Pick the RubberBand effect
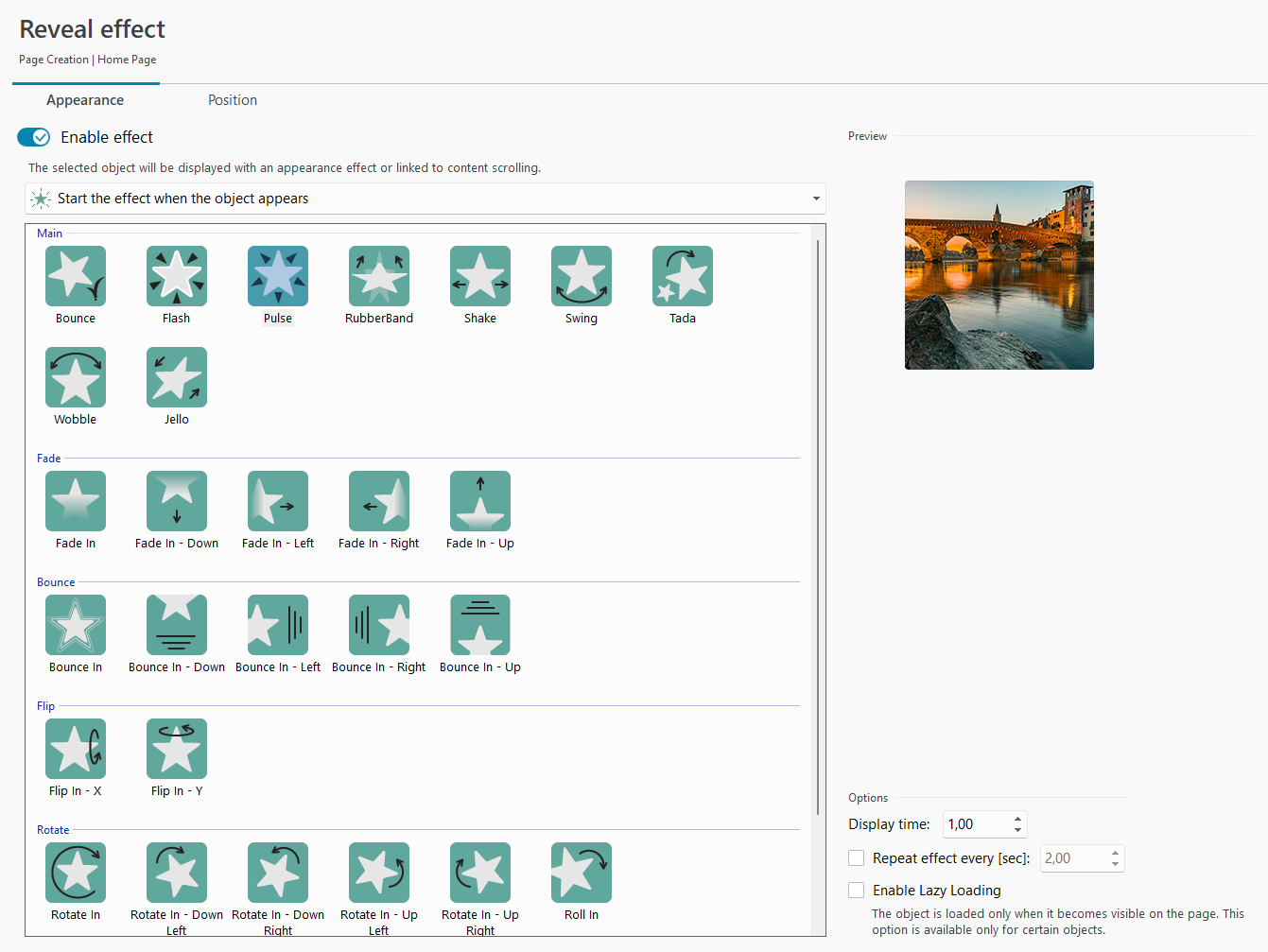This screenshot has height=952, width=1268. 379,276
